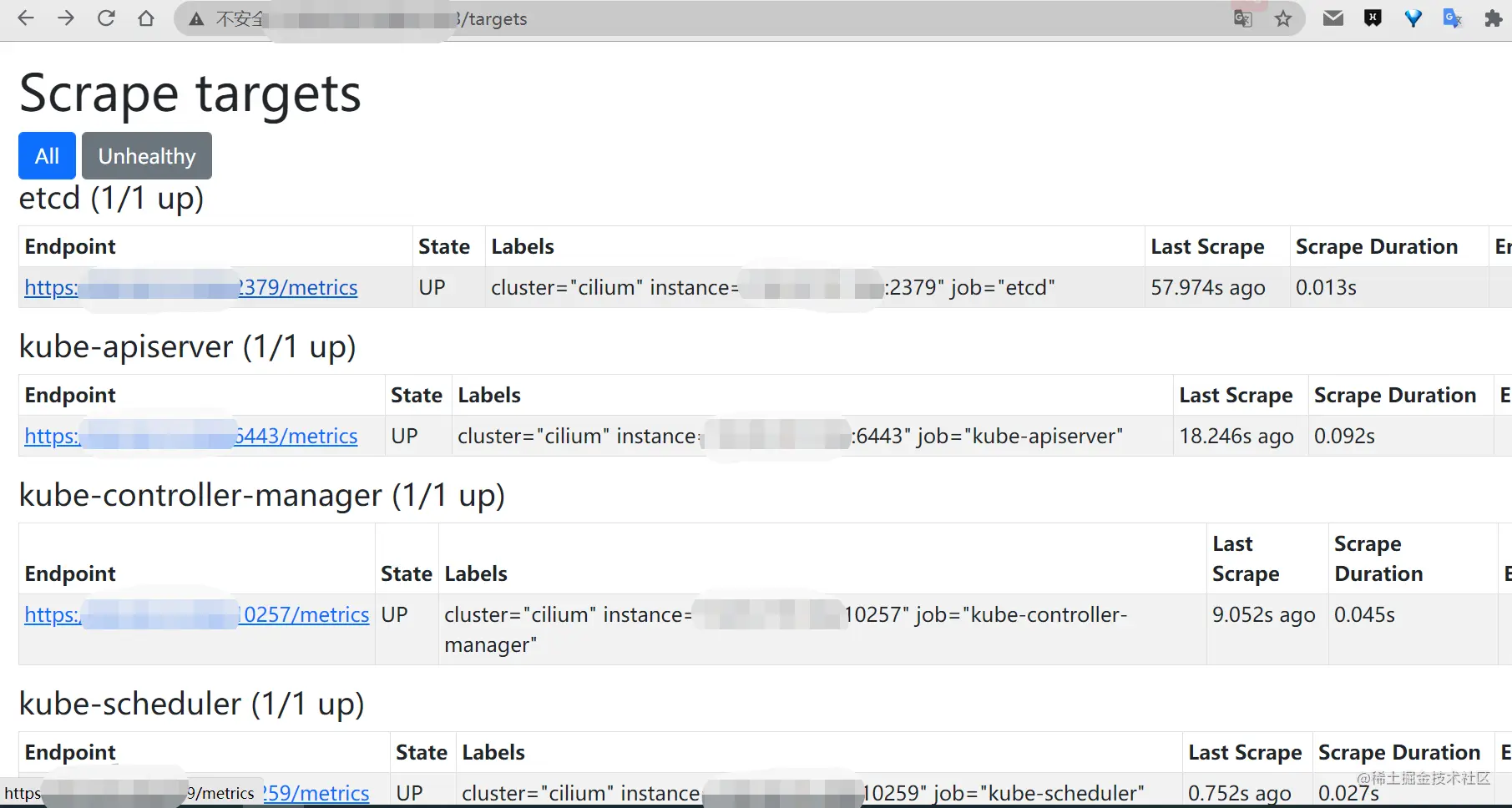This screenshot has width=1512, height=808.
Task: Click the '9.052s ago' last scrape value
Action: (x=1264, y=614)
